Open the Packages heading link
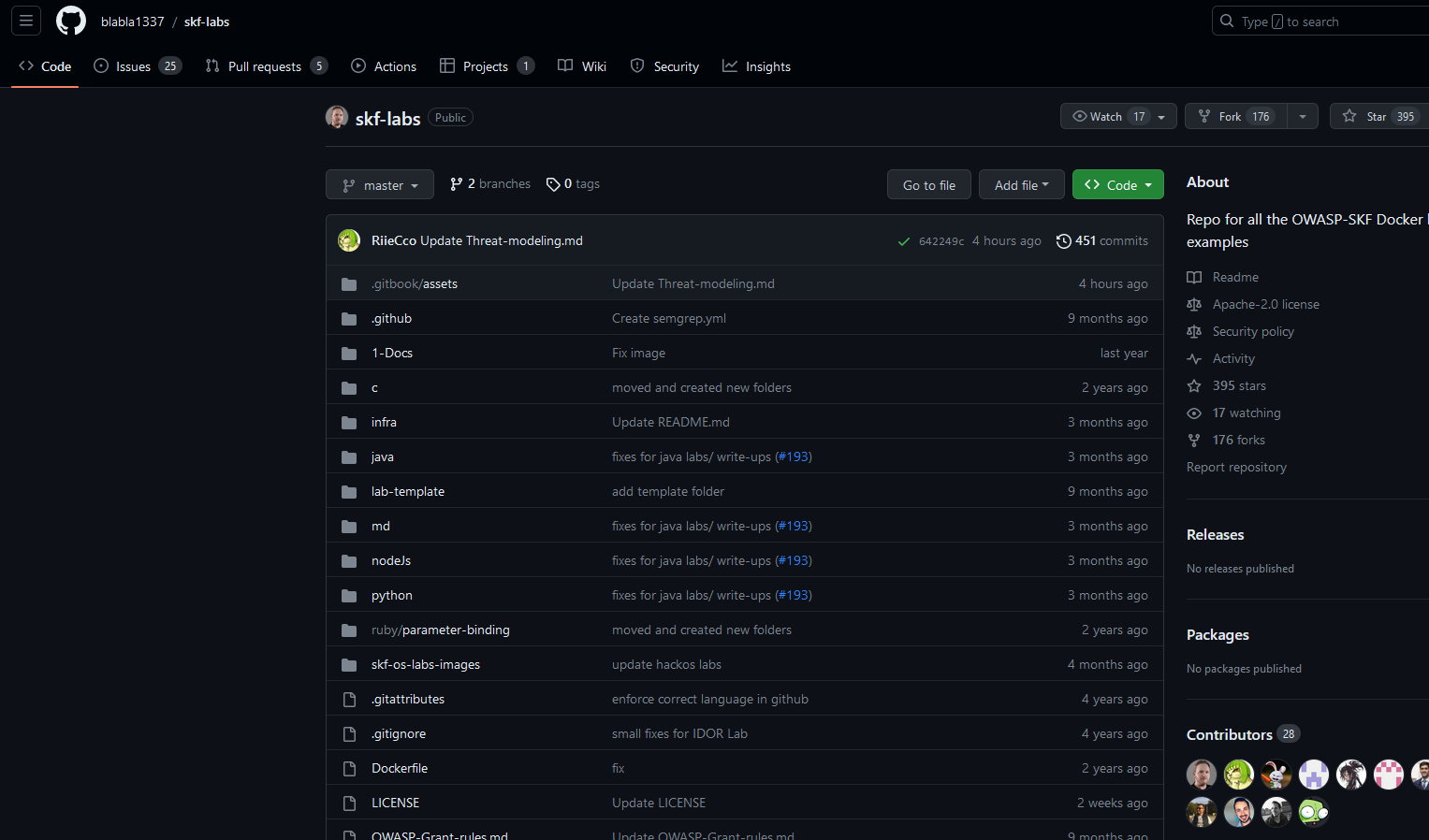The image size is (1429, 840). tap(1218, 634)
